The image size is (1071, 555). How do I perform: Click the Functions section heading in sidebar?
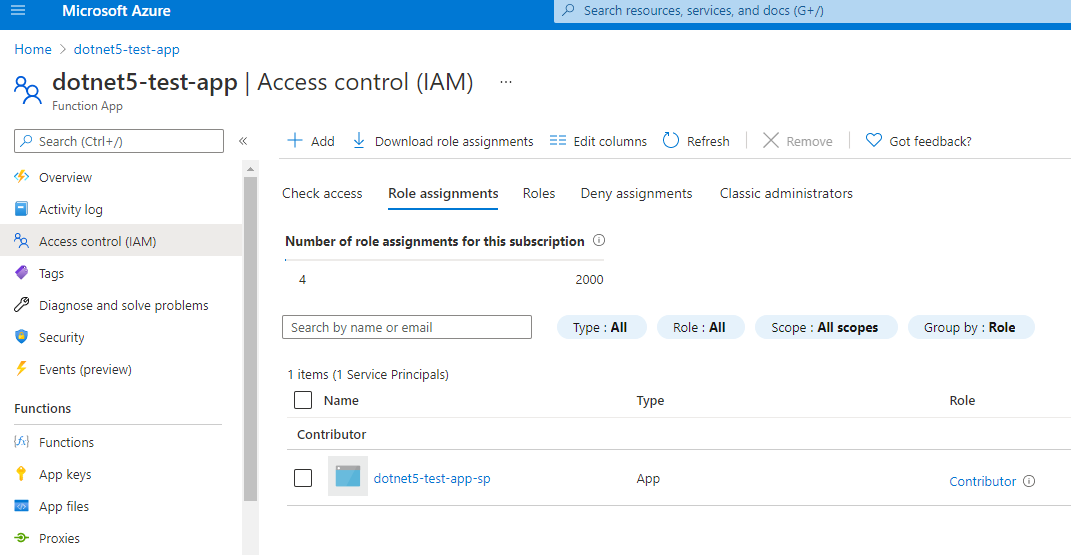point(42,408)
